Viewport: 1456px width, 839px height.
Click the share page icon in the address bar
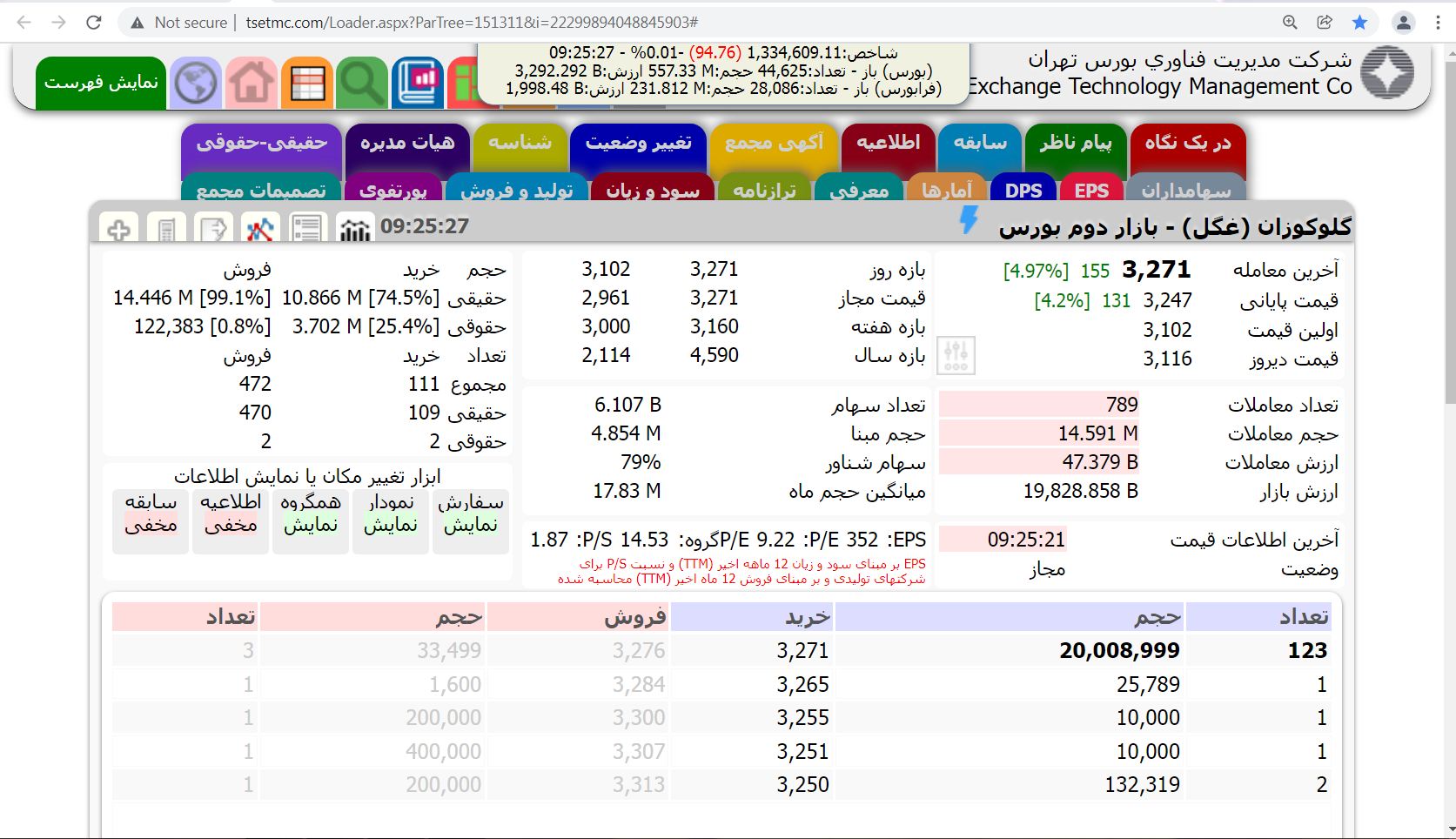[1325, 23]
